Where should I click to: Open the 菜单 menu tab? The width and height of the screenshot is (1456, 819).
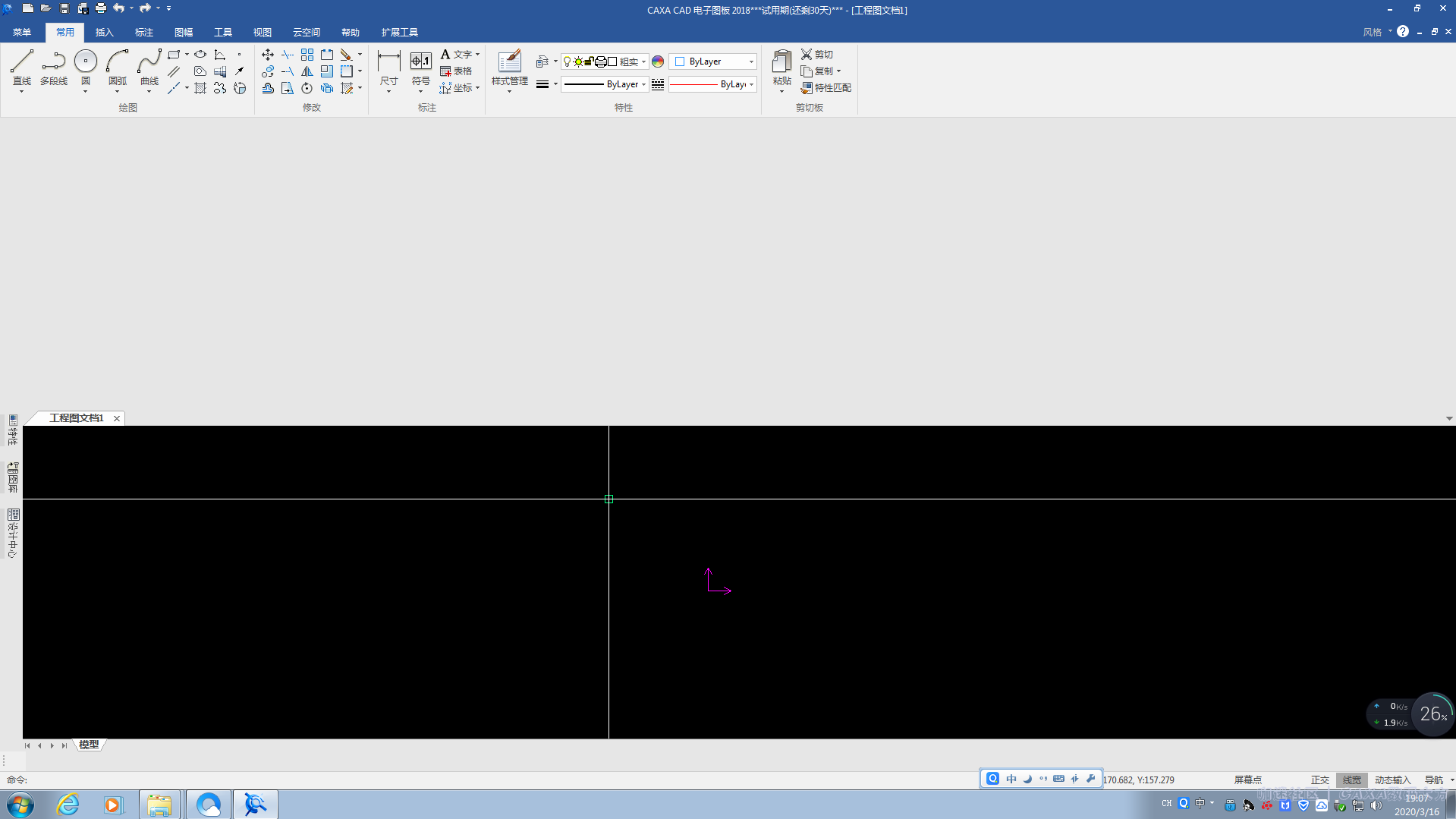coord(22,32)
